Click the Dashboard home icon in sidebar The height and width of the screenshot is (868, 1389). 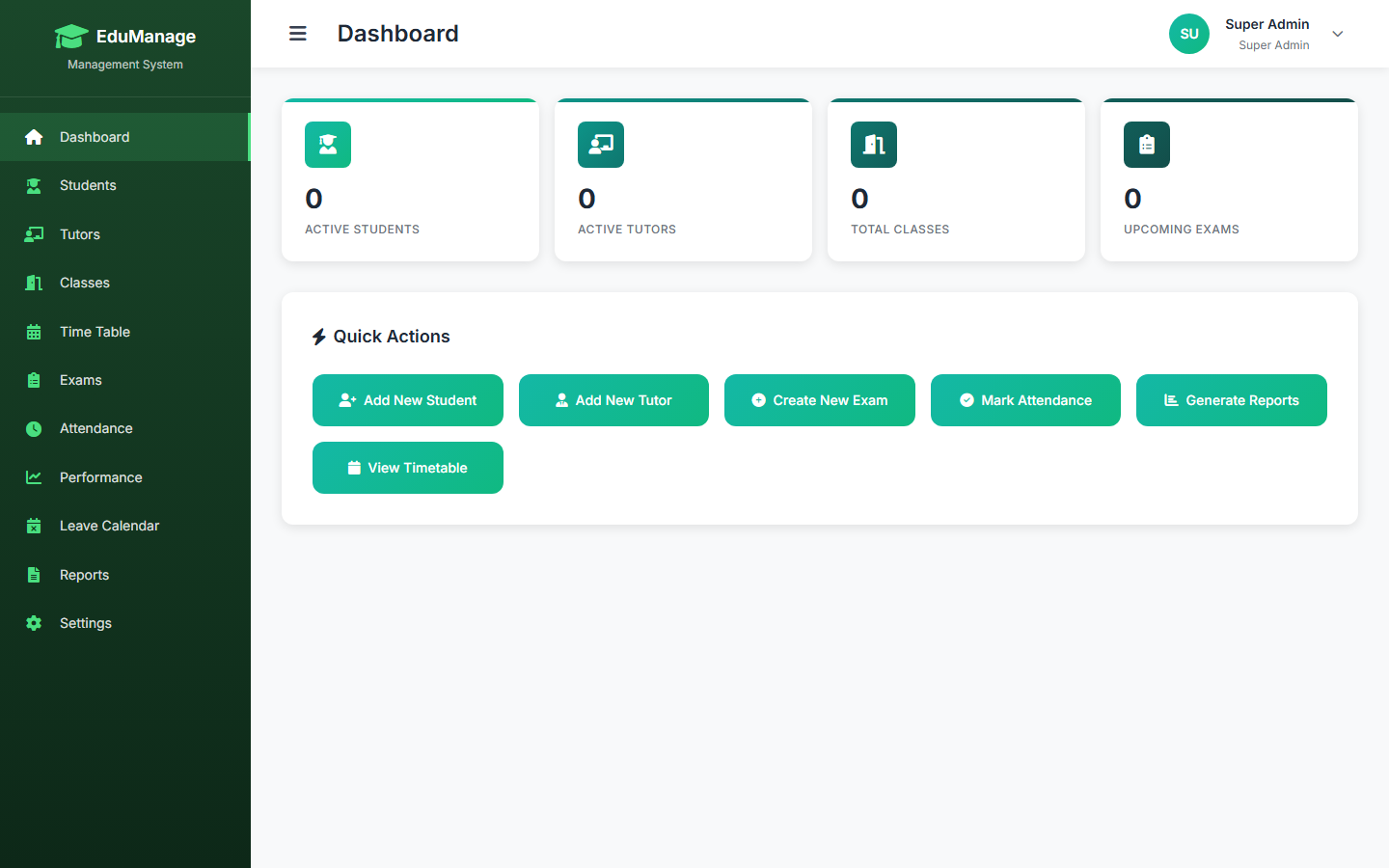pos(34,137)
